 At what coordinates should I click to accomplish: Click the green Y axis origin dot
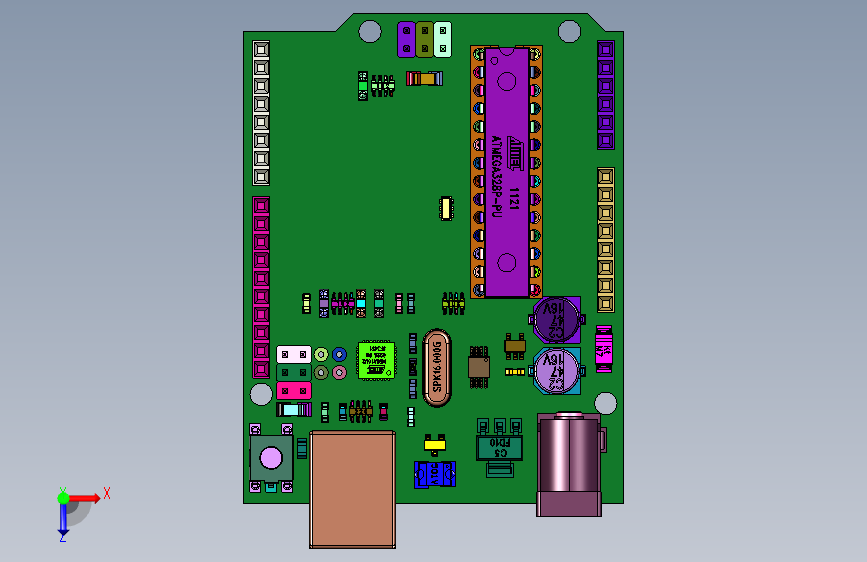(63, 498)
